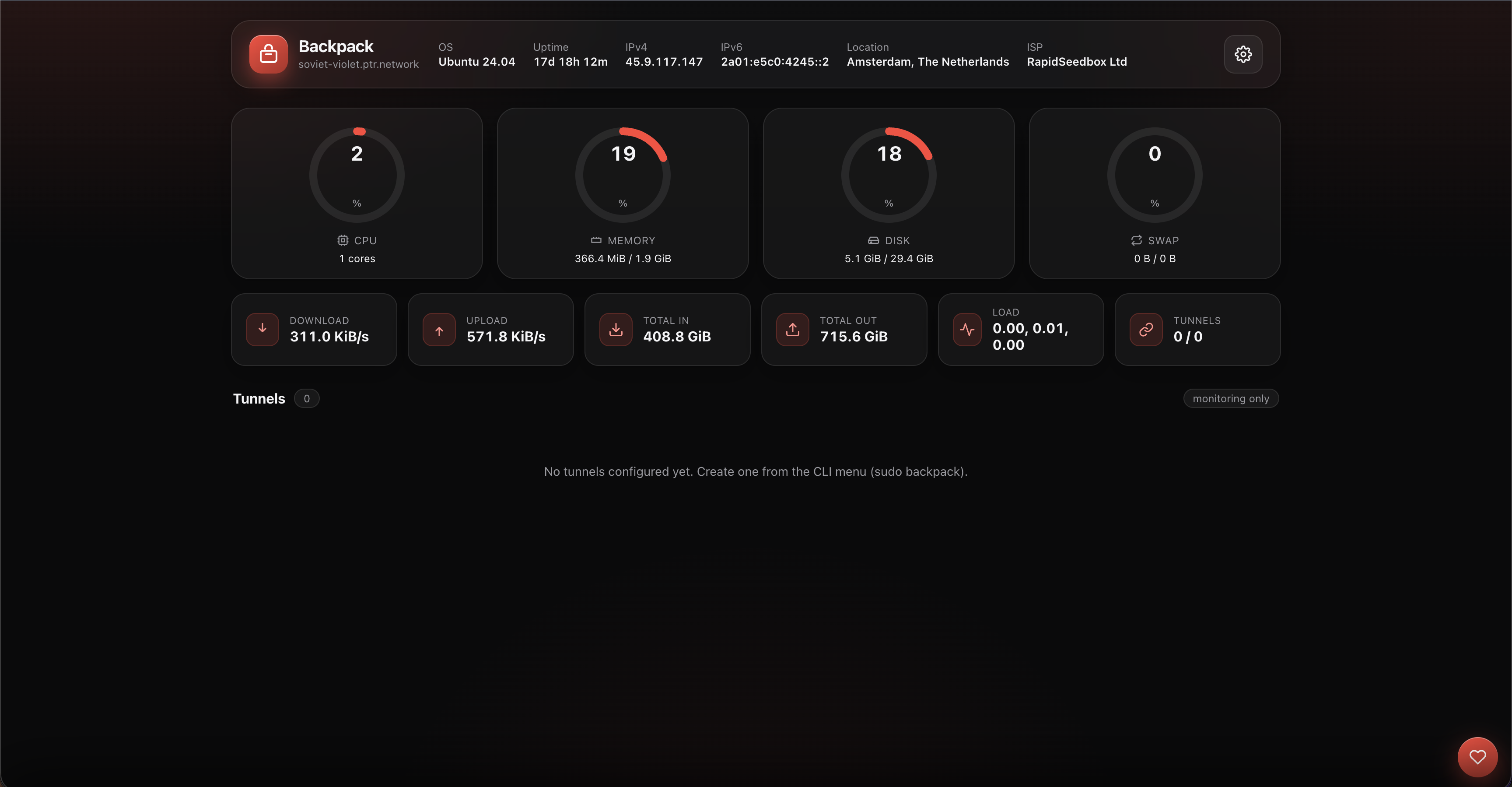Click the Upload arrow icon

(x=439, y=330)
